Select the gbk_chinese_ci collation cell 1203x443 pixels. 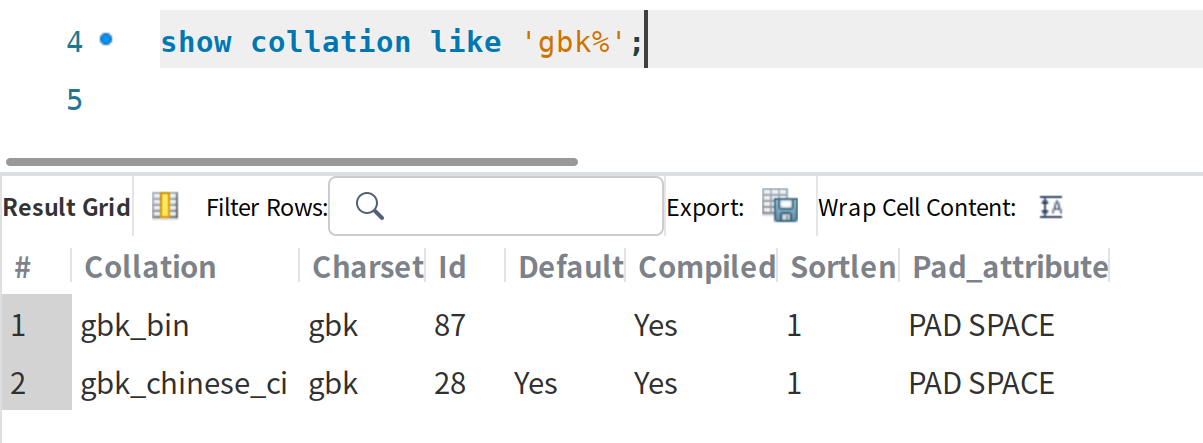pos(185,383)
